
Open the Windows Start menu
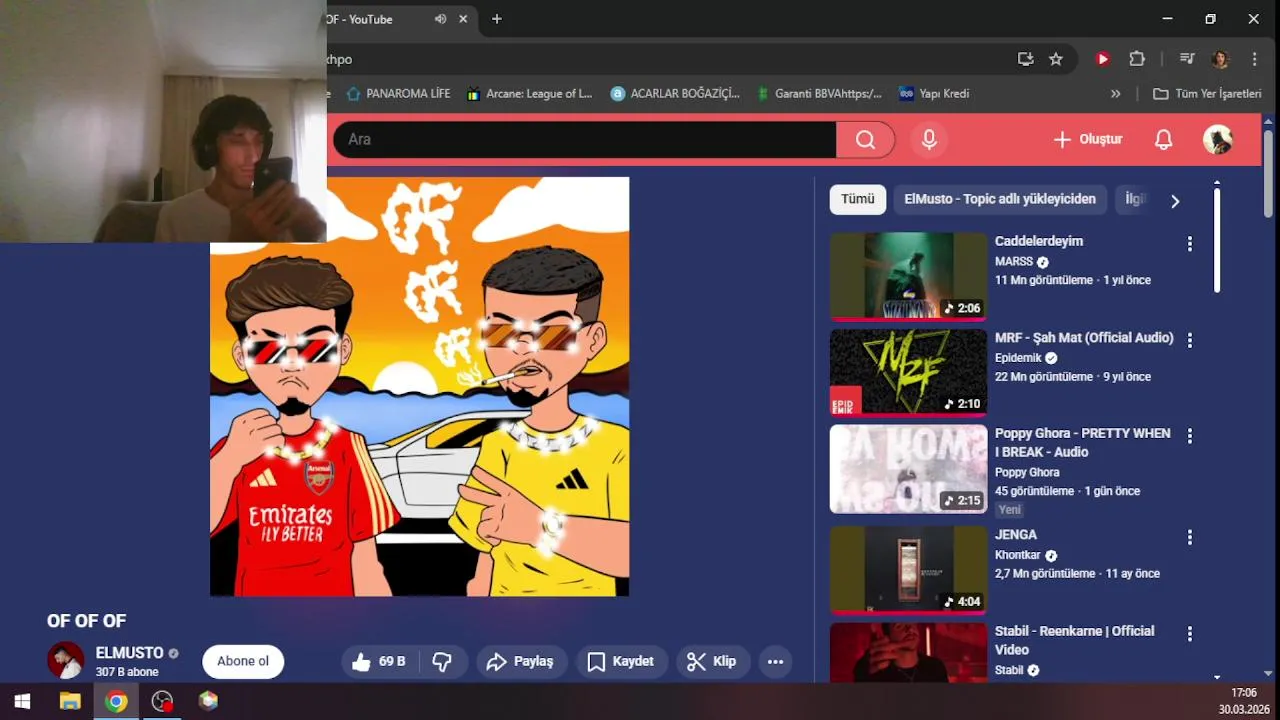tap(22, 701)
